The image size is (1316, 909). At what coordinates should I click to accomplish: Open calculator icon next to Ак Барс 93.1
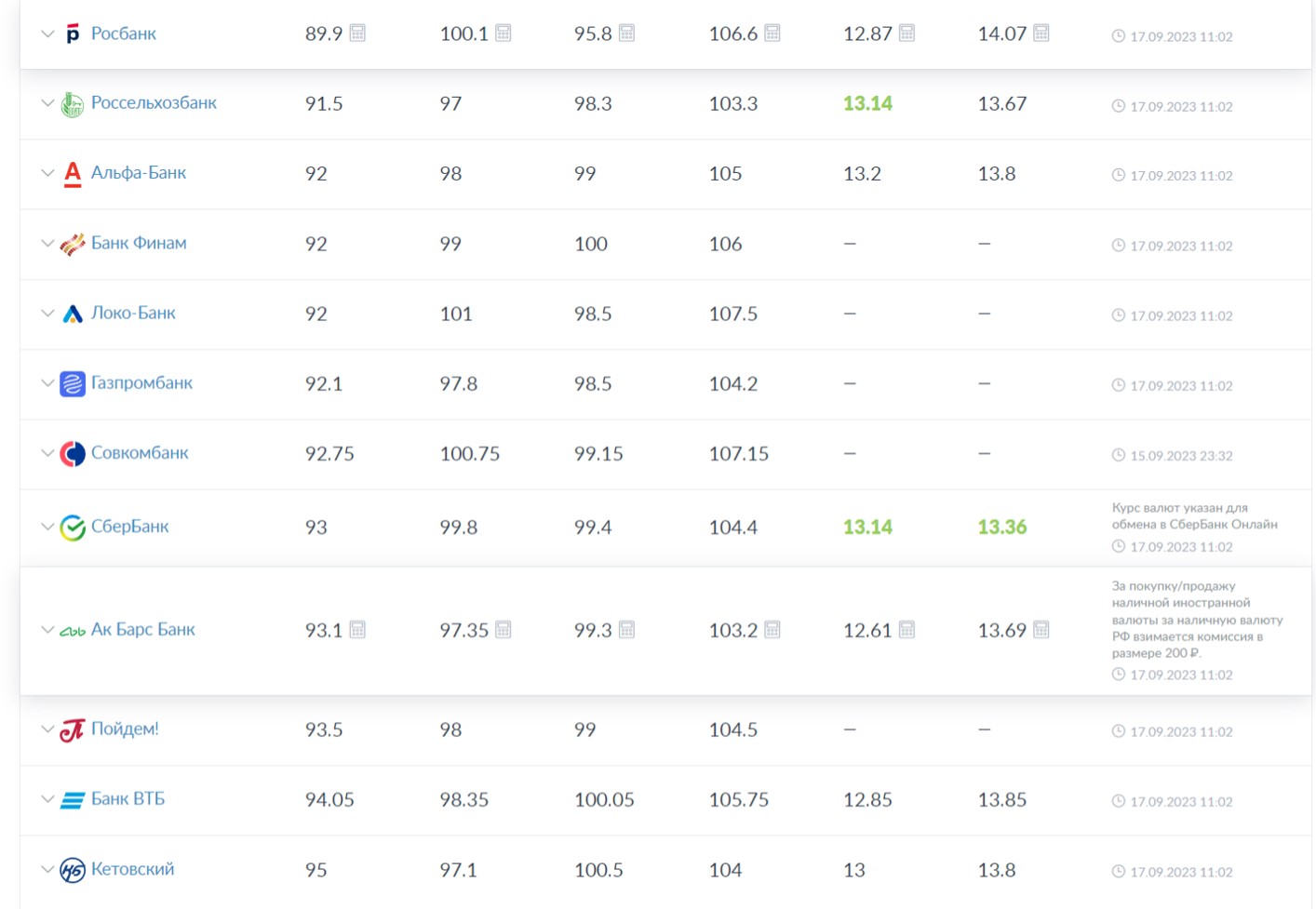(x=357, y=630)
